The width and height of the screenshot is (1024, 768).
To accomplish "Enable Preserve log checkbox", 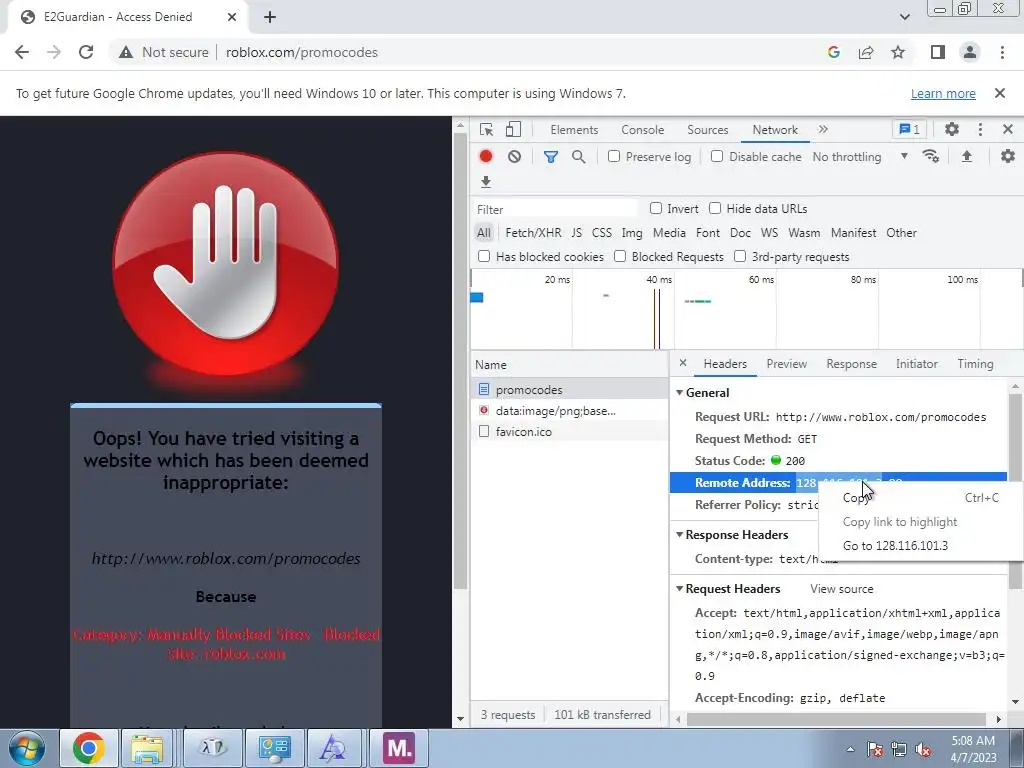I will 614,157.
